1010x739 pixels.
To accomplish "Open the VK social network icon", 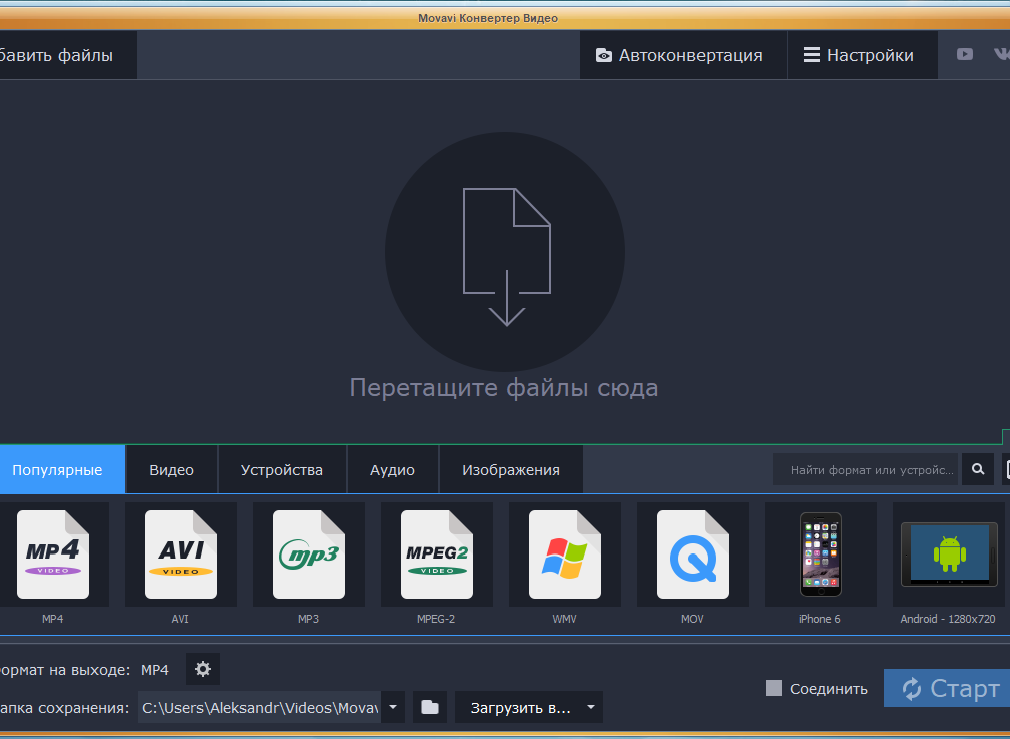I will (1002, 54).
